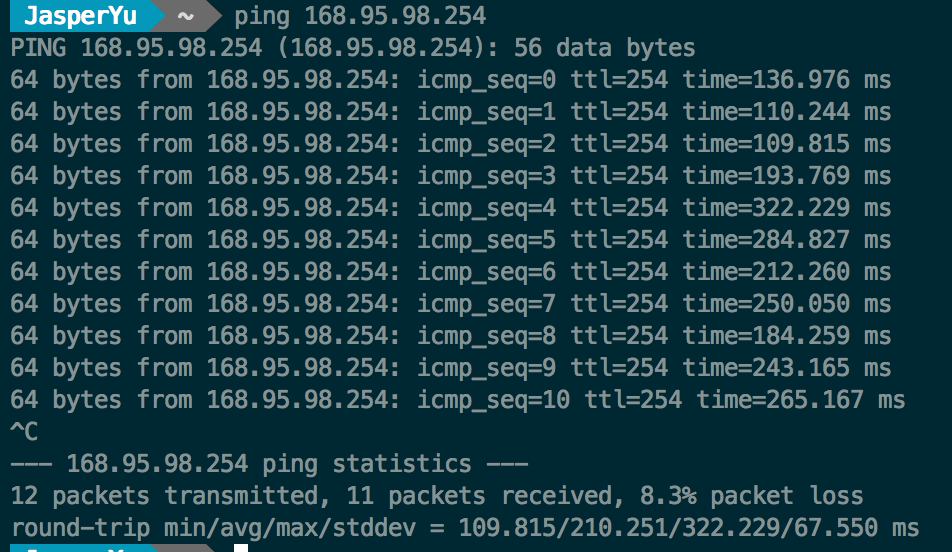Click the icmp_seq=7 text
This screenshot has height=552, width=952.
(486, 304)
